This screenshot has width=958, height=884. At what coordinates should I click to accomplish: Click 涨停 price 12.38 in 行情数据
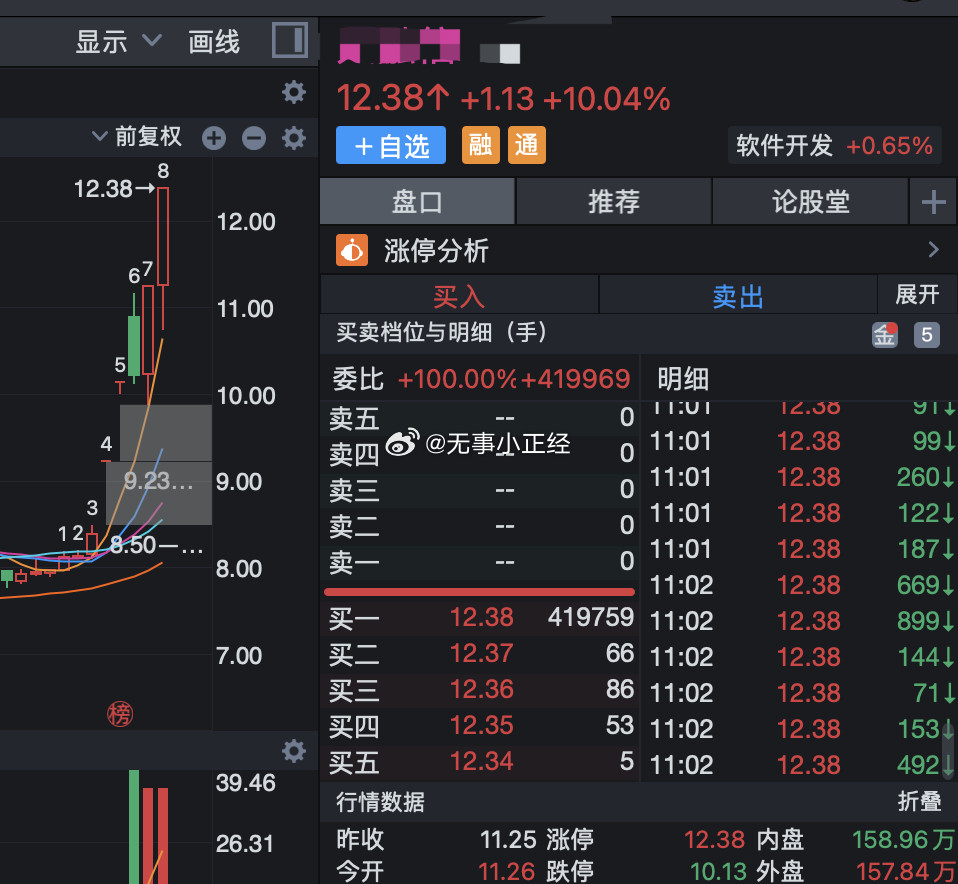714,839
